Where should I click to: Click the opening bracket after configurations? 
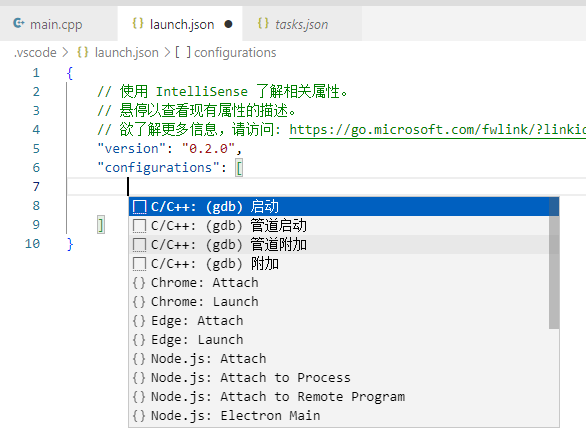[x=239, y=168]
